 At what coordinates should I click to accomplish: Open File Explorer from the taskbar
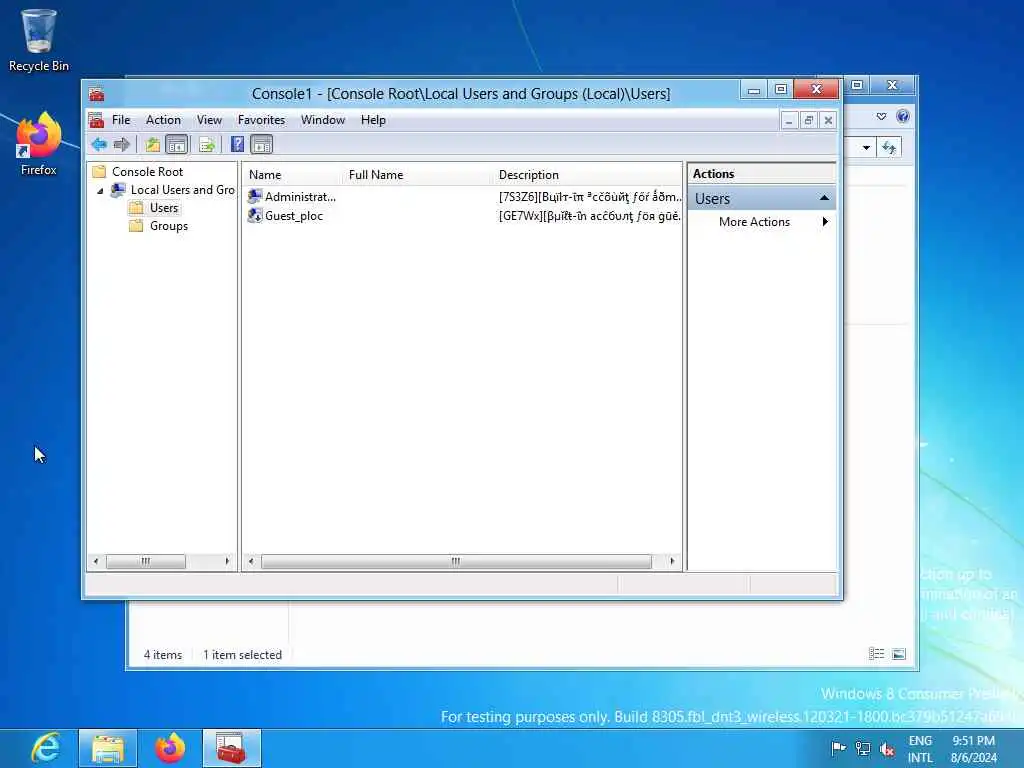(x=108, y=748)
